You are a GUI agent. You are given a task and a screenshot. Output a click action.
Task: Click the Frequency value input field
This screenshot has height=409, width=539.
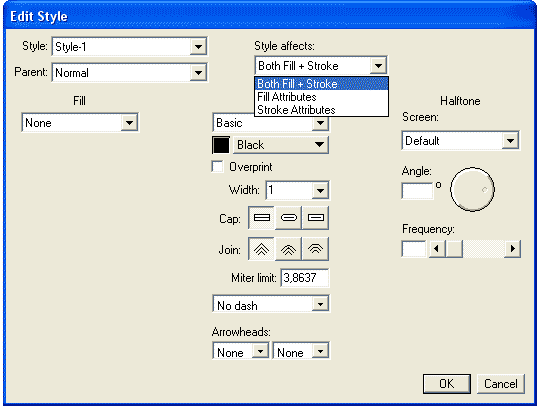click(x=414, y=248)
